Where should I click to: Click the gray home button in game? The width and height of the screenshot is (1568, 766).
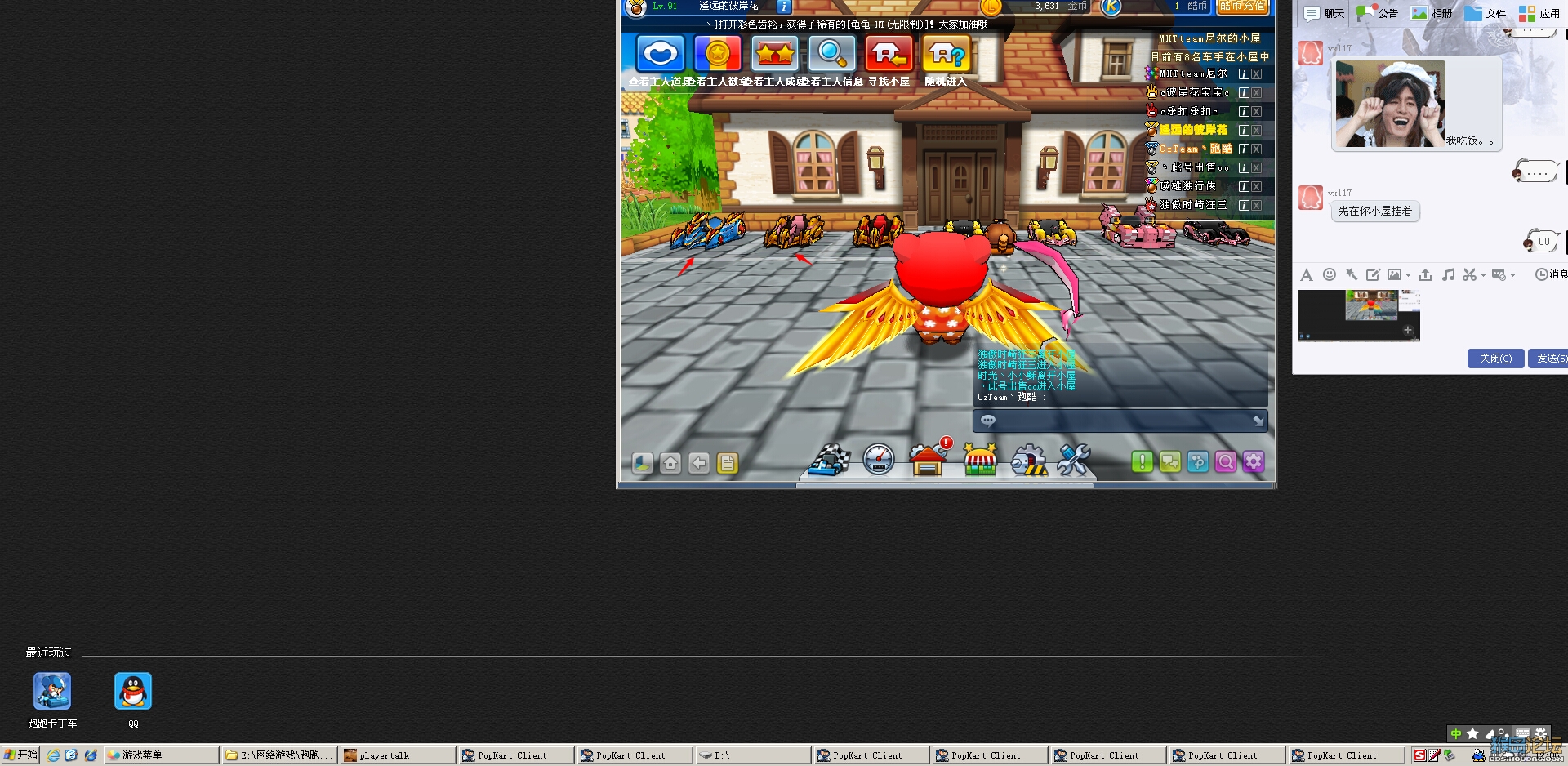pos(670,464)
